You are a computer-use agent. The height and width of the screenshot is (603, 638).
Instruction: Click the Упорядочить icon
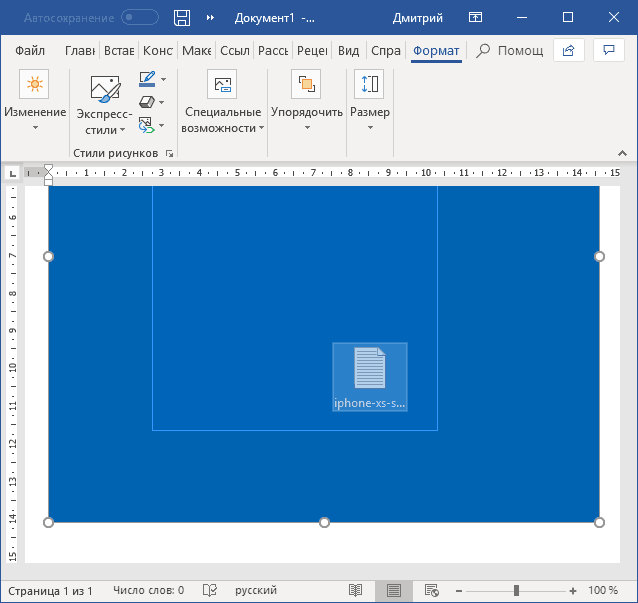pos(306,84)
